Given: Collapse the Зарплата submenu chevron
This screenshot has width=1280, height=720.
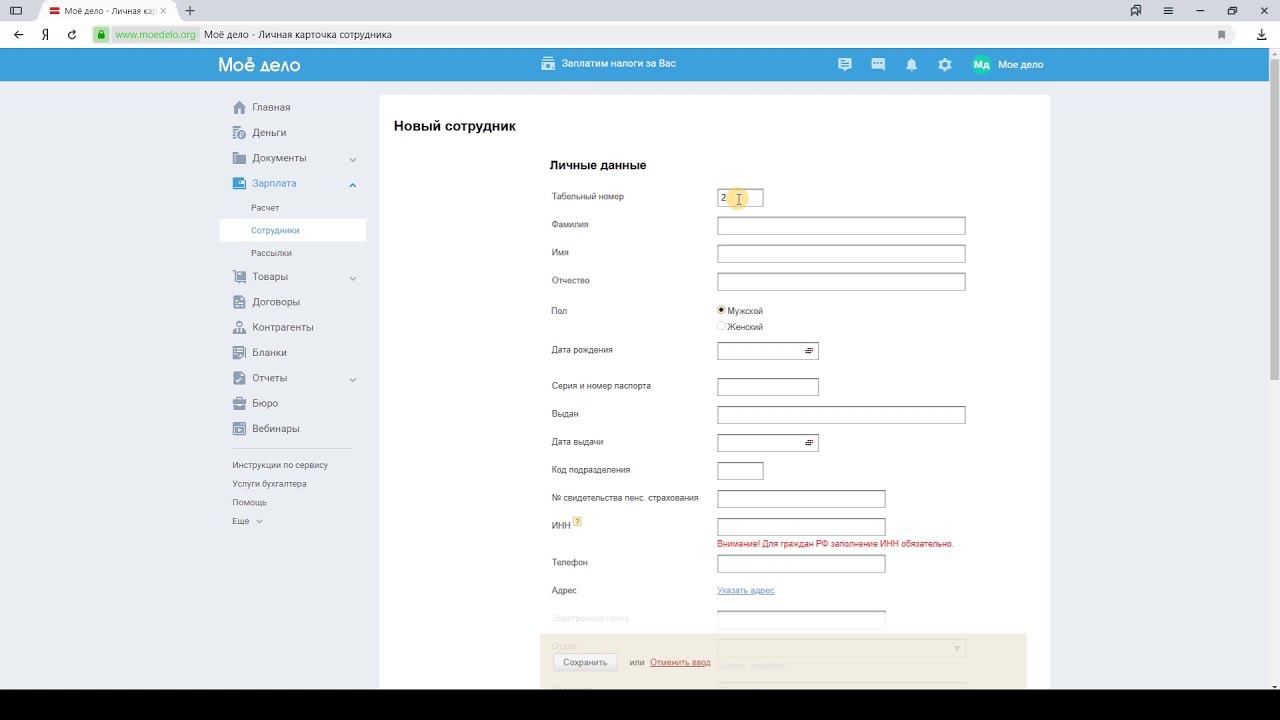Looking at the screenshot, I should click(353, 184).
